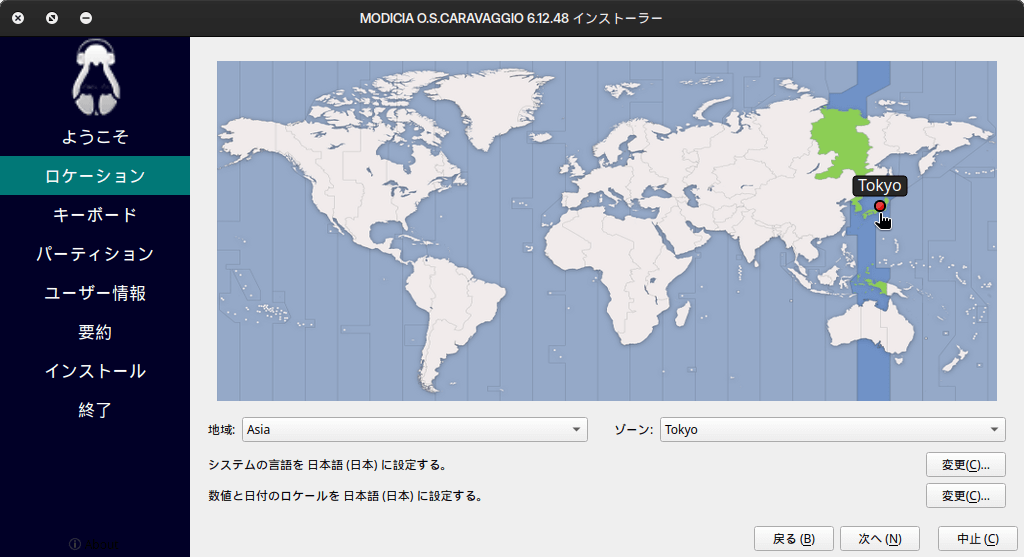The image size is (1024, 557).
Task: Go to the ようこそ step
Action: (95, 137)
